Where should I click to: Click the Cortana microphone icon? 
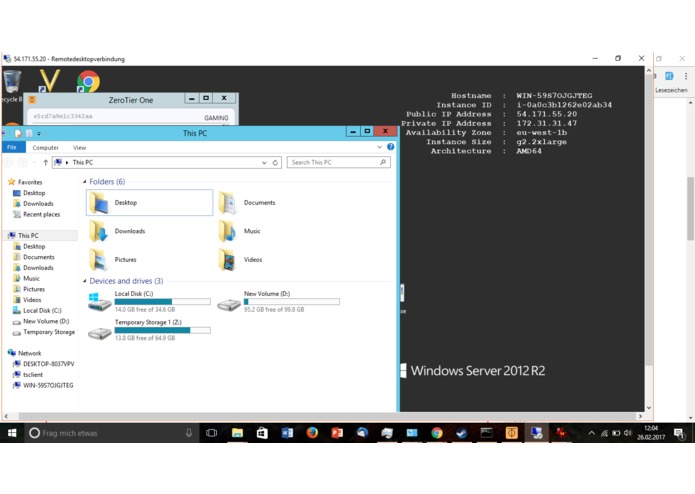click(x=189, y=433)
